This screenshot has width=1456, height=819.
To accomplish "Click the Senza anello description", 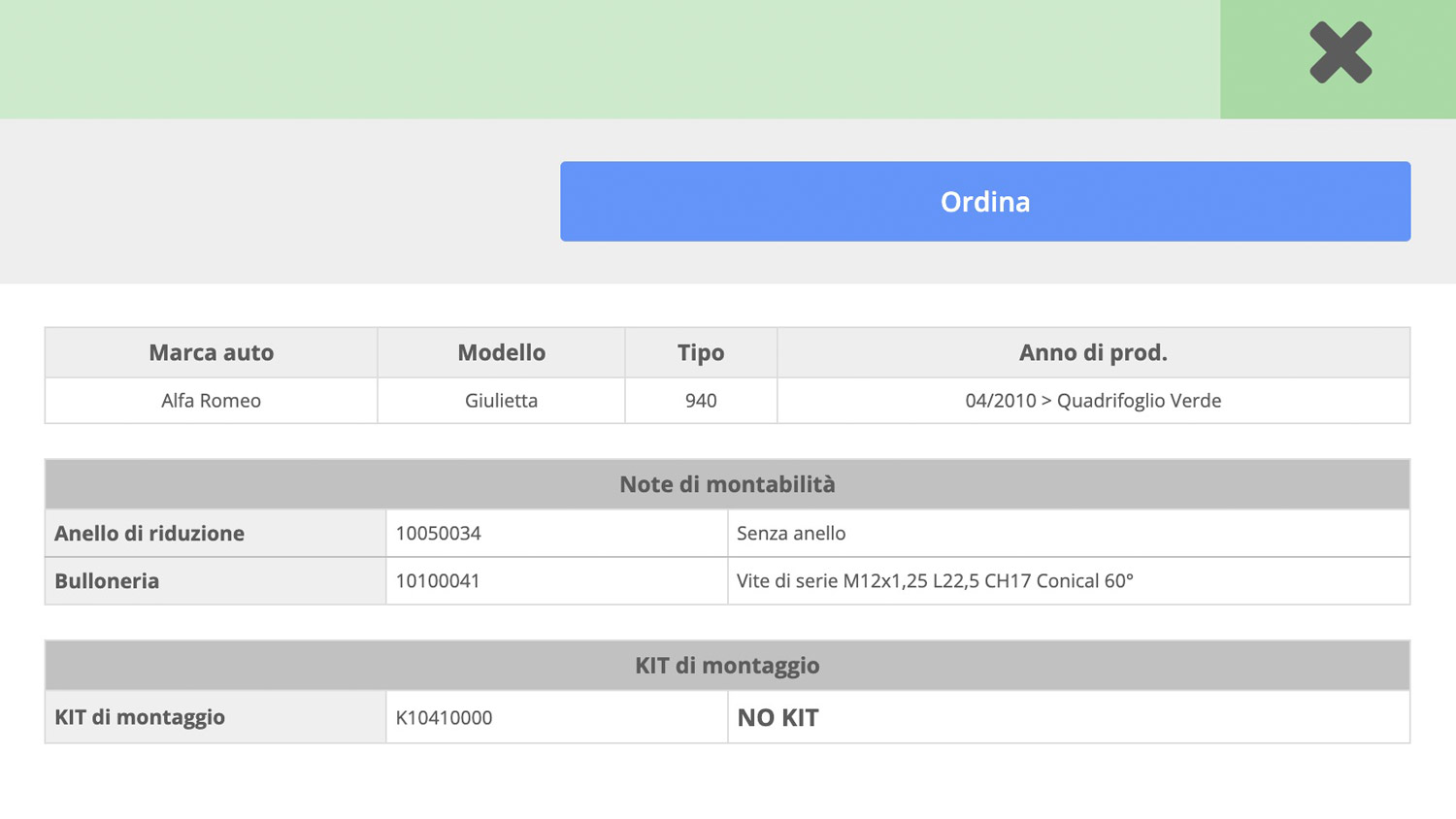I will (x=791, y=534).
